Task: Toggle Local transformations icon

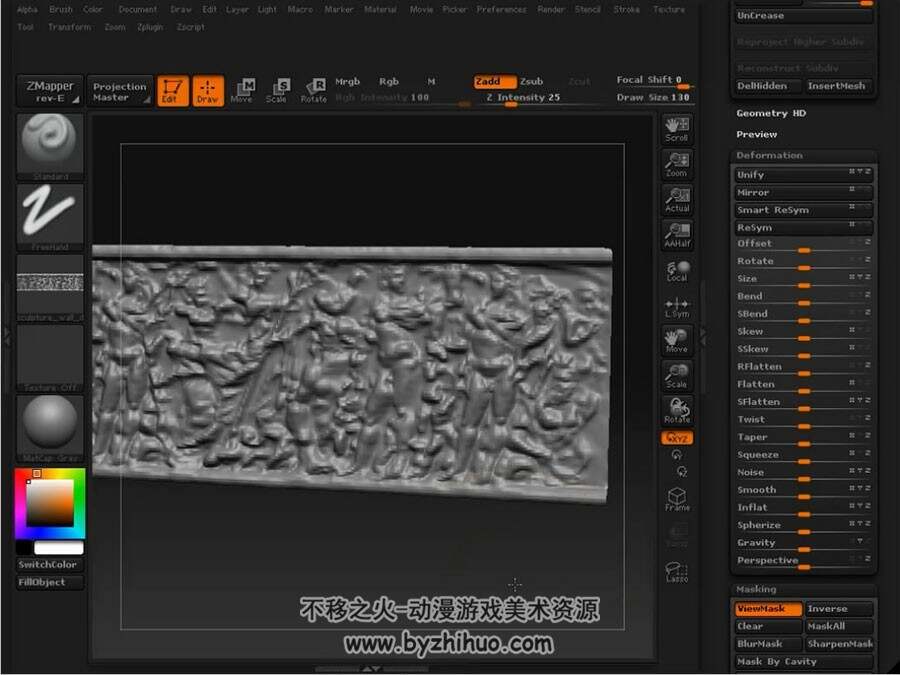Action: click(677, 270)
